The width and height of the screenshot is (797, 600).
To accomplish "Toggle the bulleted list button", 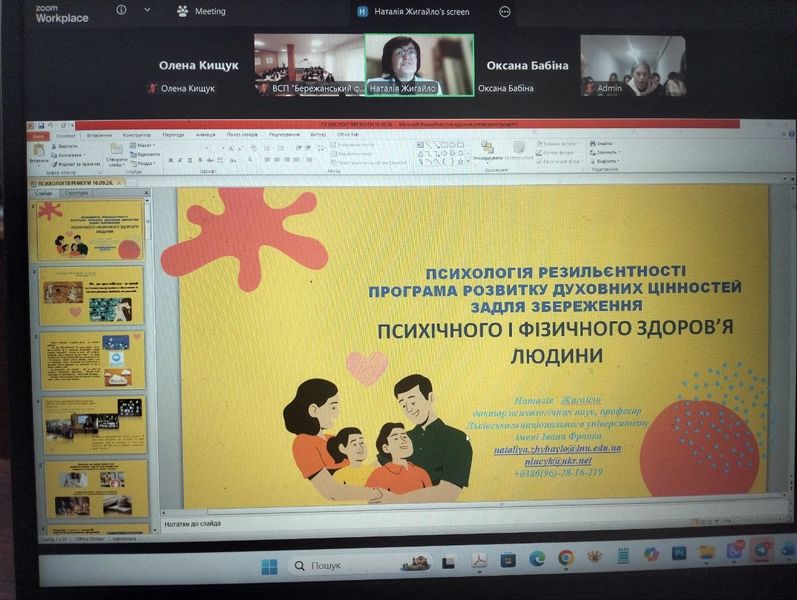I will coord(267,148).
